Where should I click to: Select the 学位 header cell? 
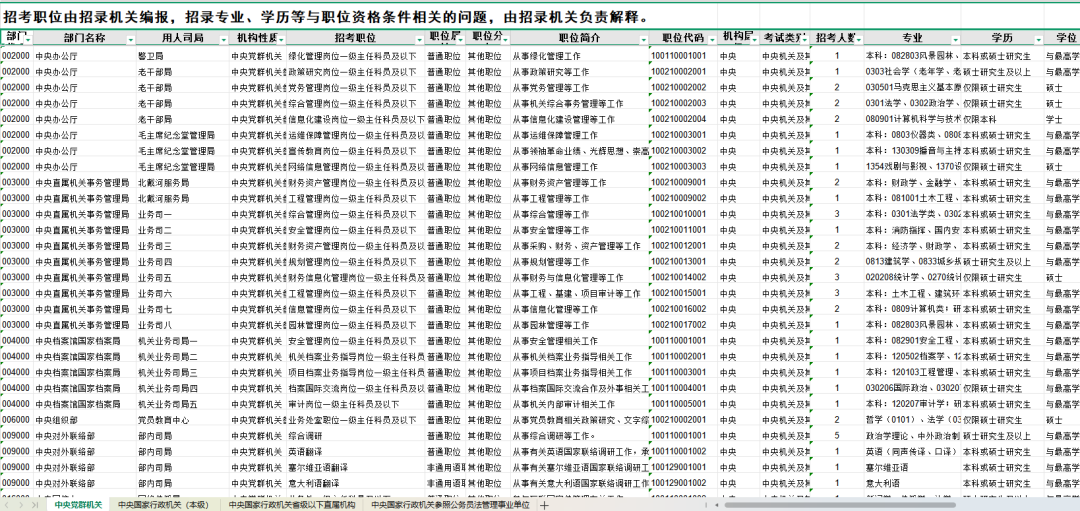coord(1061,38)
